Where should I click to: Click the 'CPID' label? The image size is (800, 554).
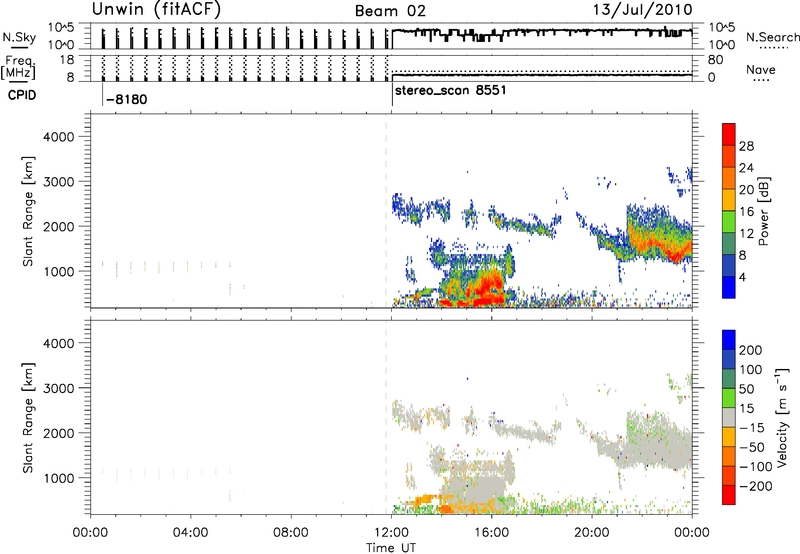coord(22,95)
